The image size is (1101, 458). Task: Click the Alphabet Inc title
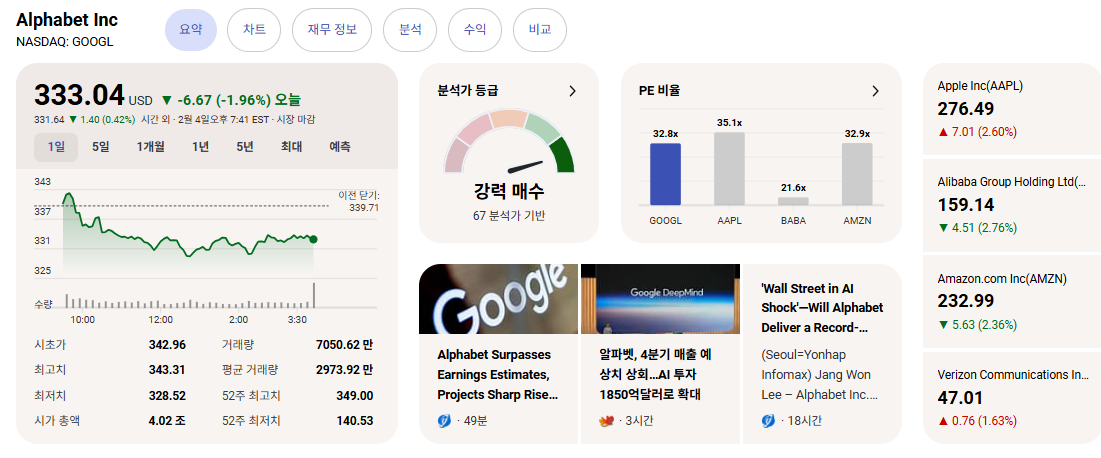click(x=67, y=20)
